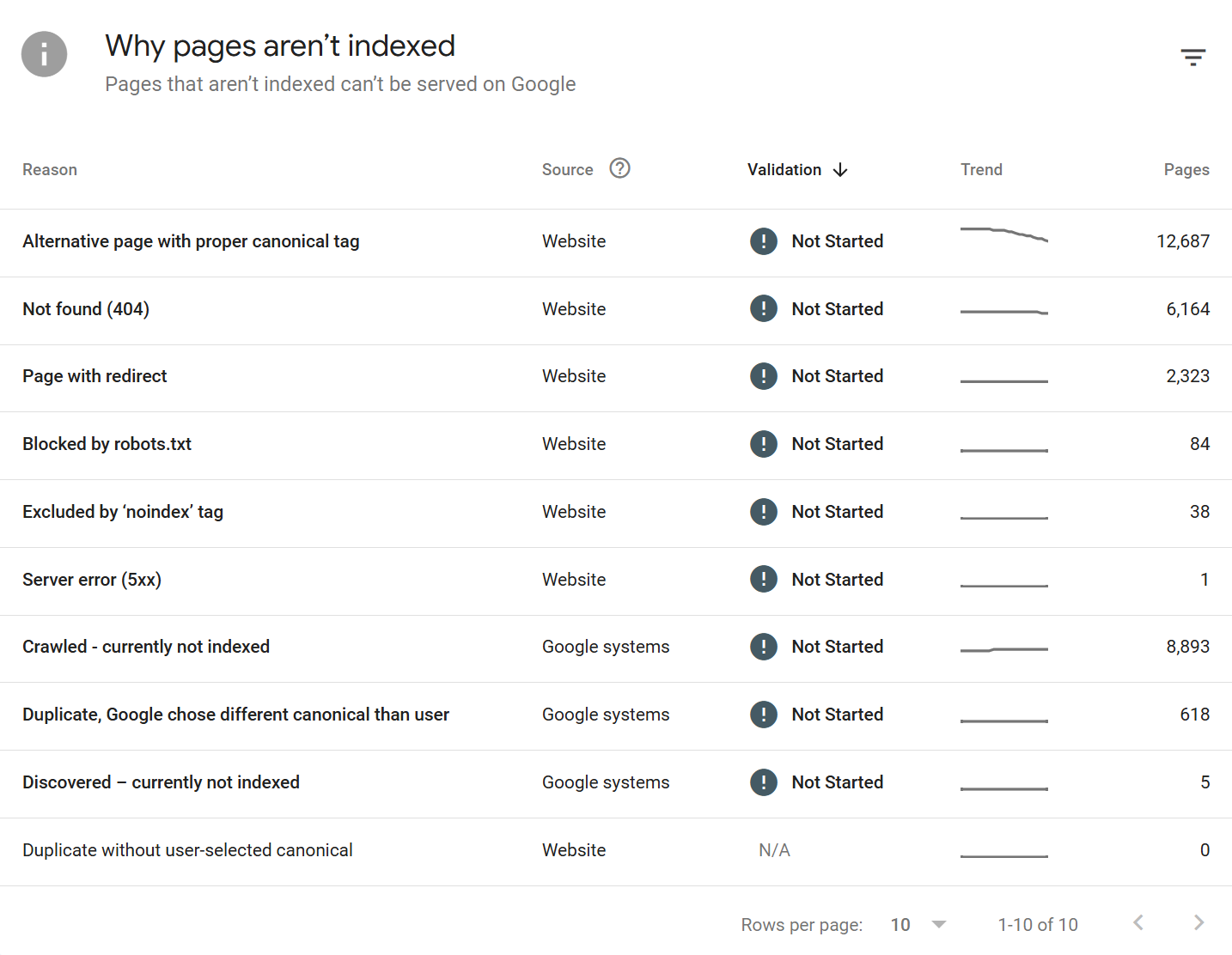
Task: Select the Blocked by robots.txt reason
Action: point(107,444)
